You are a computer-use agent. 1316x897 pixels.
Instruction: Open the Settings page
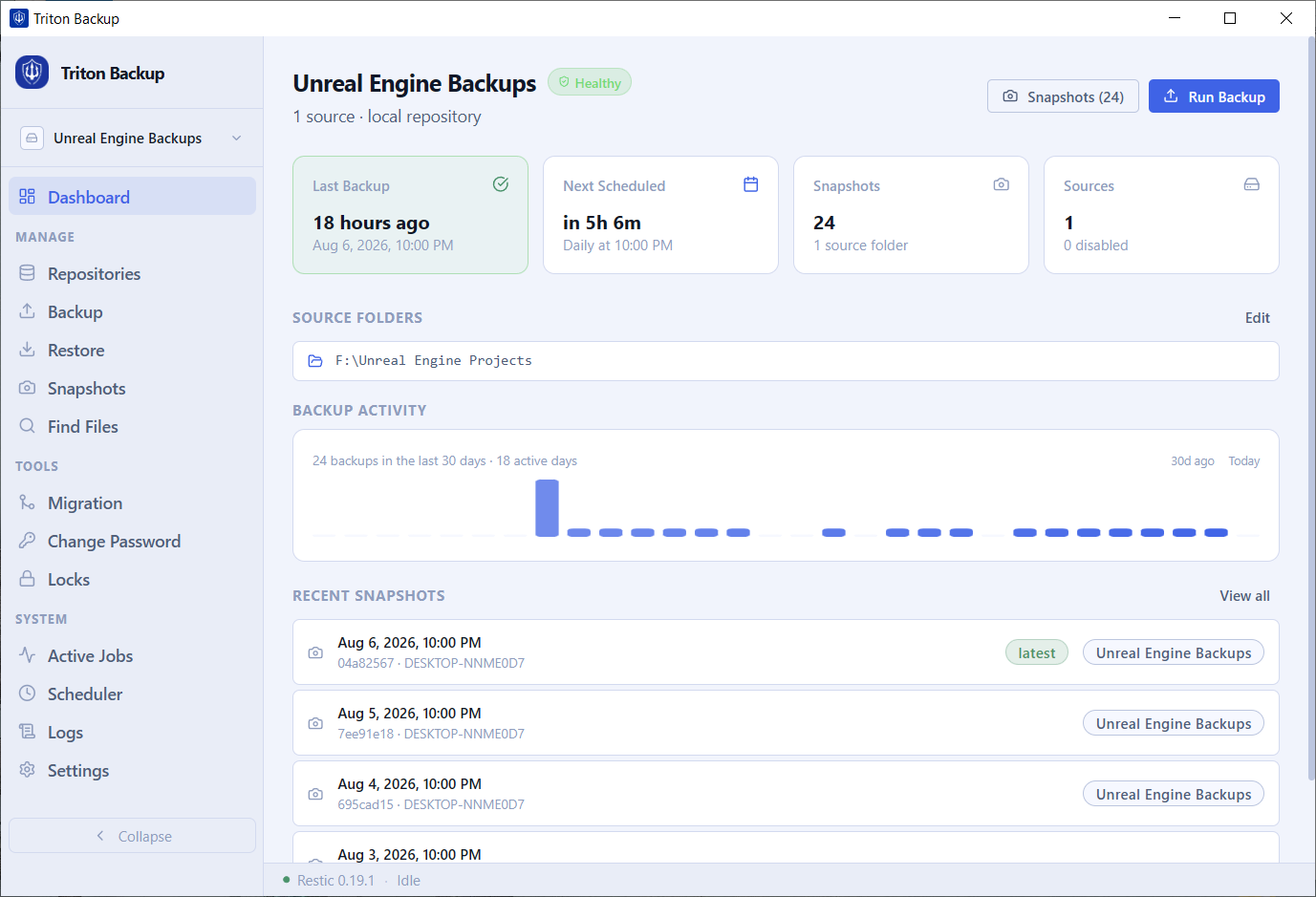pyautogui.click(x=132, y=771)
